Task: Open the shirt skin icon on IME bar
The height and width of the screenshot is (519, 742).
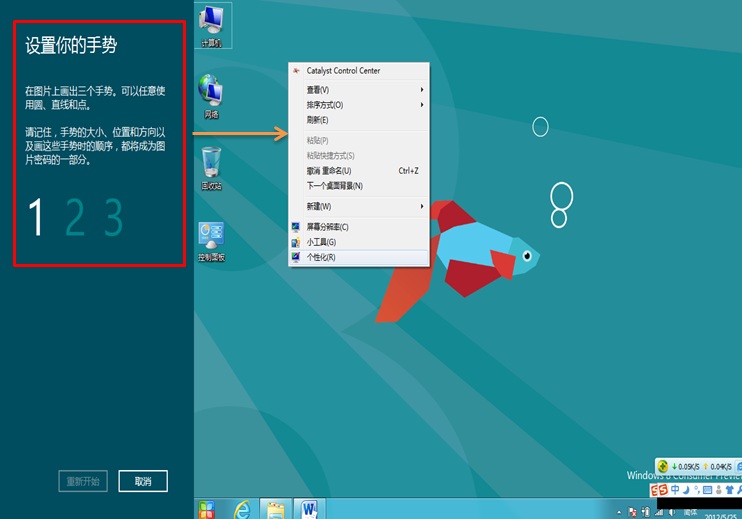Action: [x=730, y=490]
